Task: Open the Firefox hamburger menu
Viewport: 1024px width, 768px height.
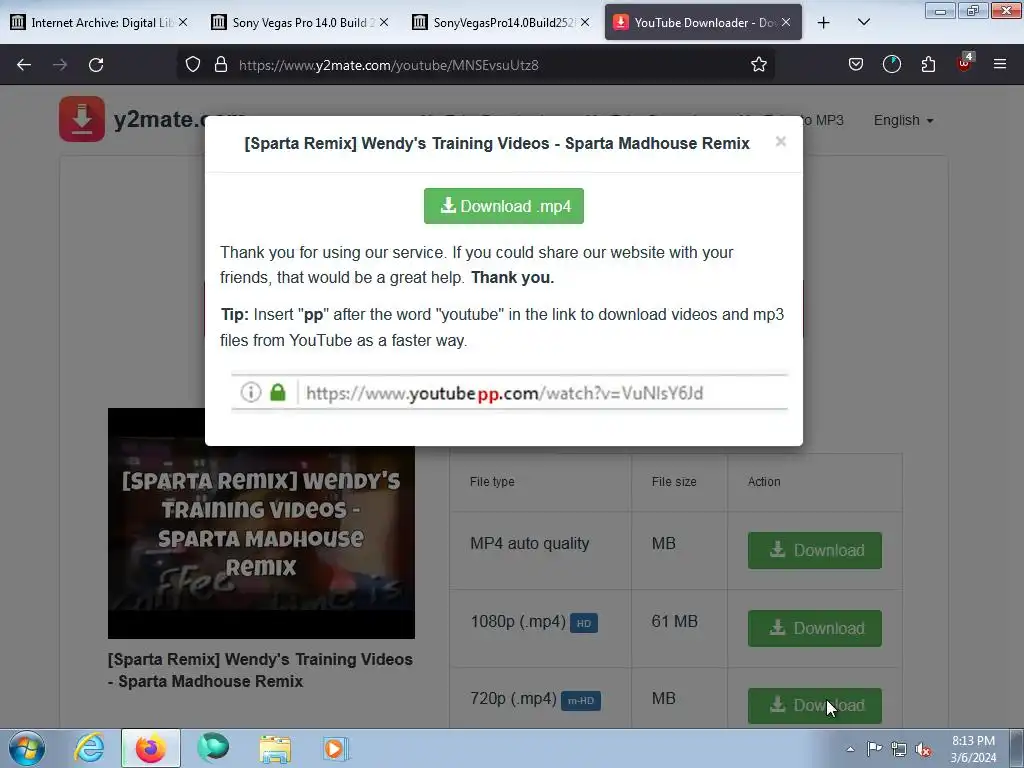Action: (999, 65)
